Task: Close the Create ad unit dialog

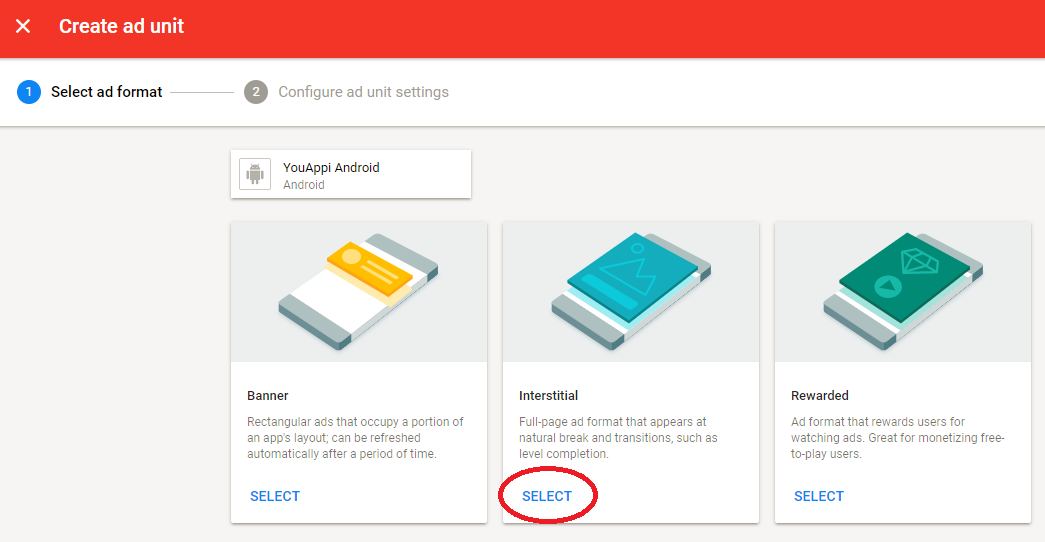Action: (23, 27)
